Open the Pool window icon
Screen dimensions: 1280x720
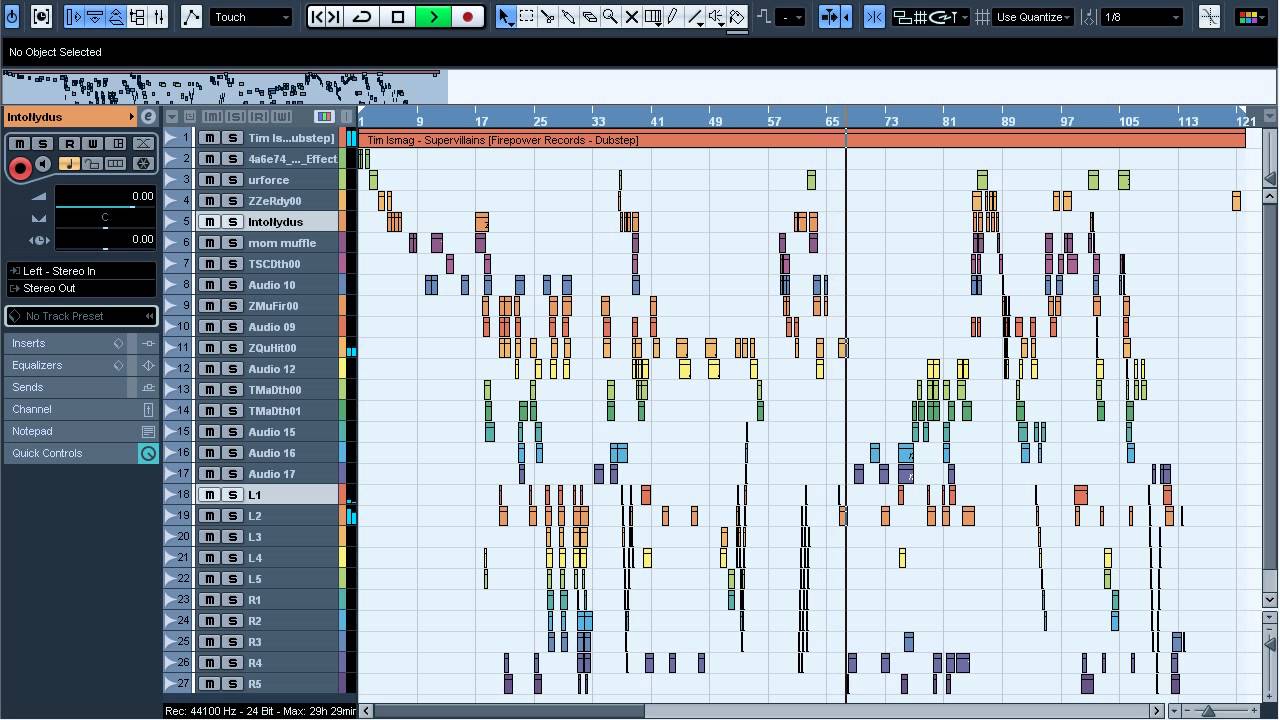pos(138,17)
